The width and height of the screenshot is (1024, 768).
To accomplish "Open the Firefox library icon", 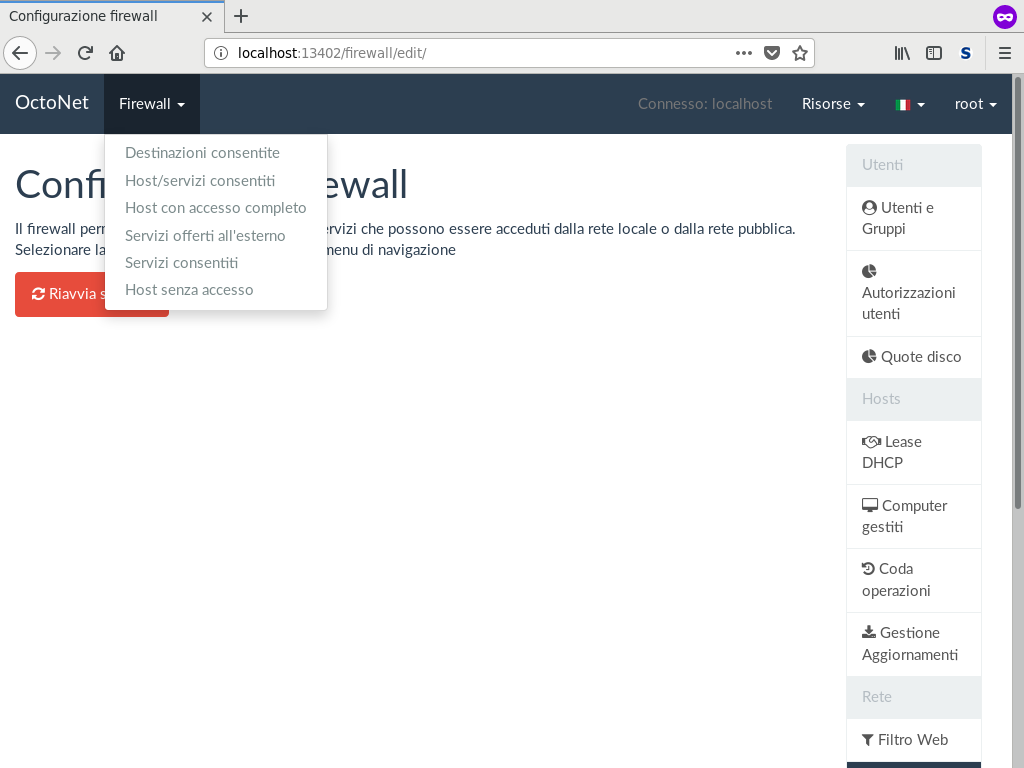I will pos(902,53).
